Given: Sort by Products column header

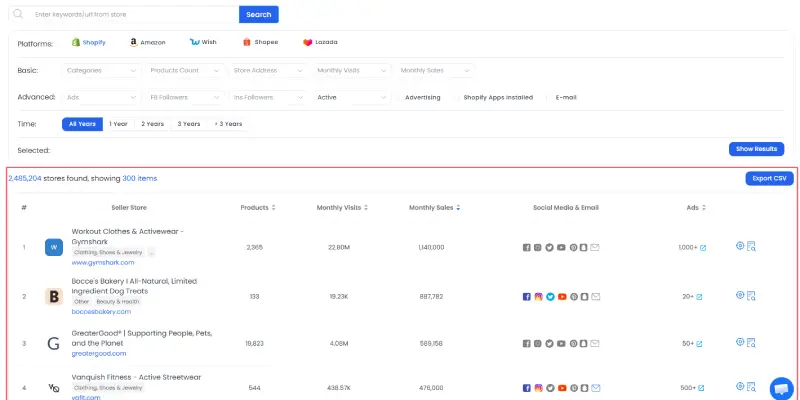Looking at the screenshot, I should point(258,208).
